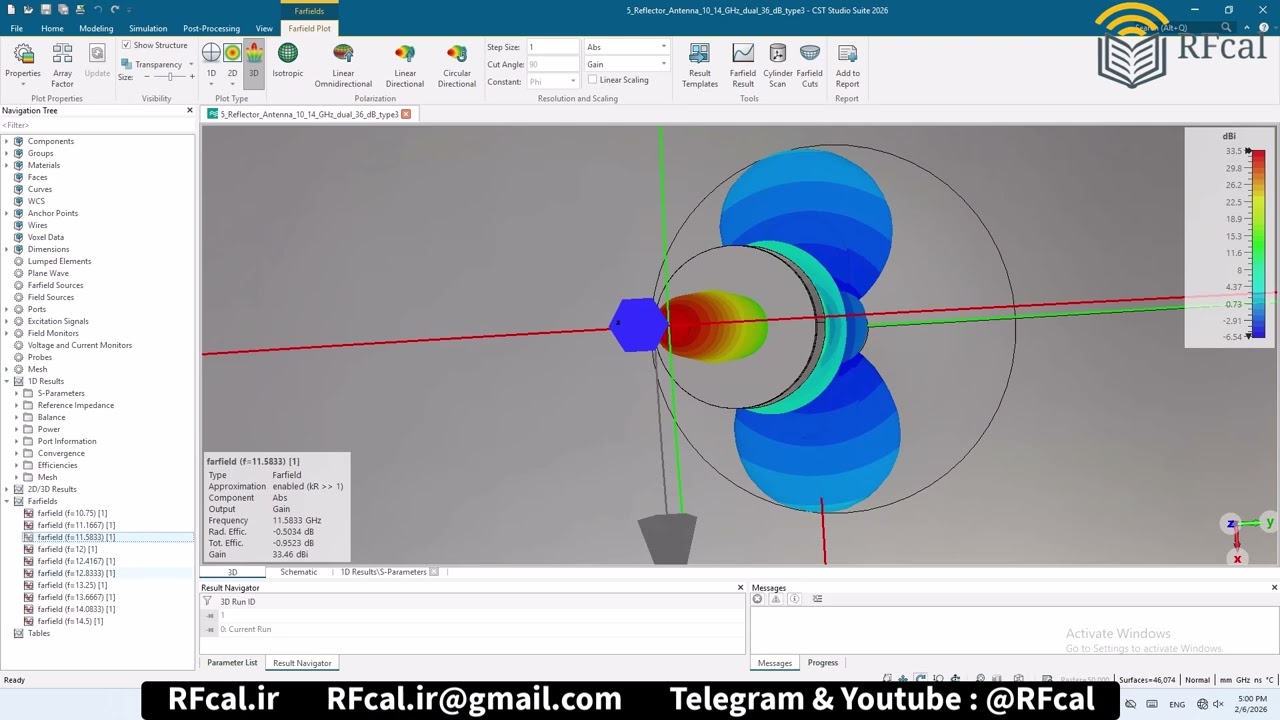Viewport: 1280px width, 720px height.
Task: Enable the Linear Scaling checkbox
Action: point(593,80)
